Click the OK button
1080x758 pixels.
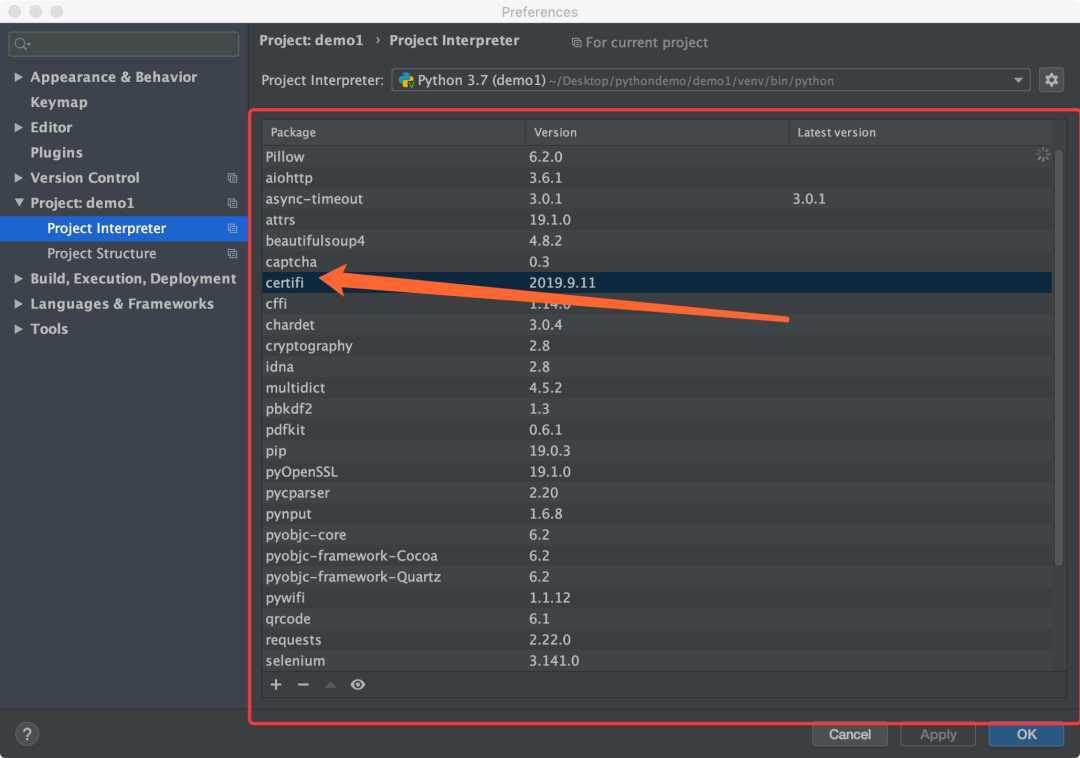pyautogui.click(x=1026, y=735)
